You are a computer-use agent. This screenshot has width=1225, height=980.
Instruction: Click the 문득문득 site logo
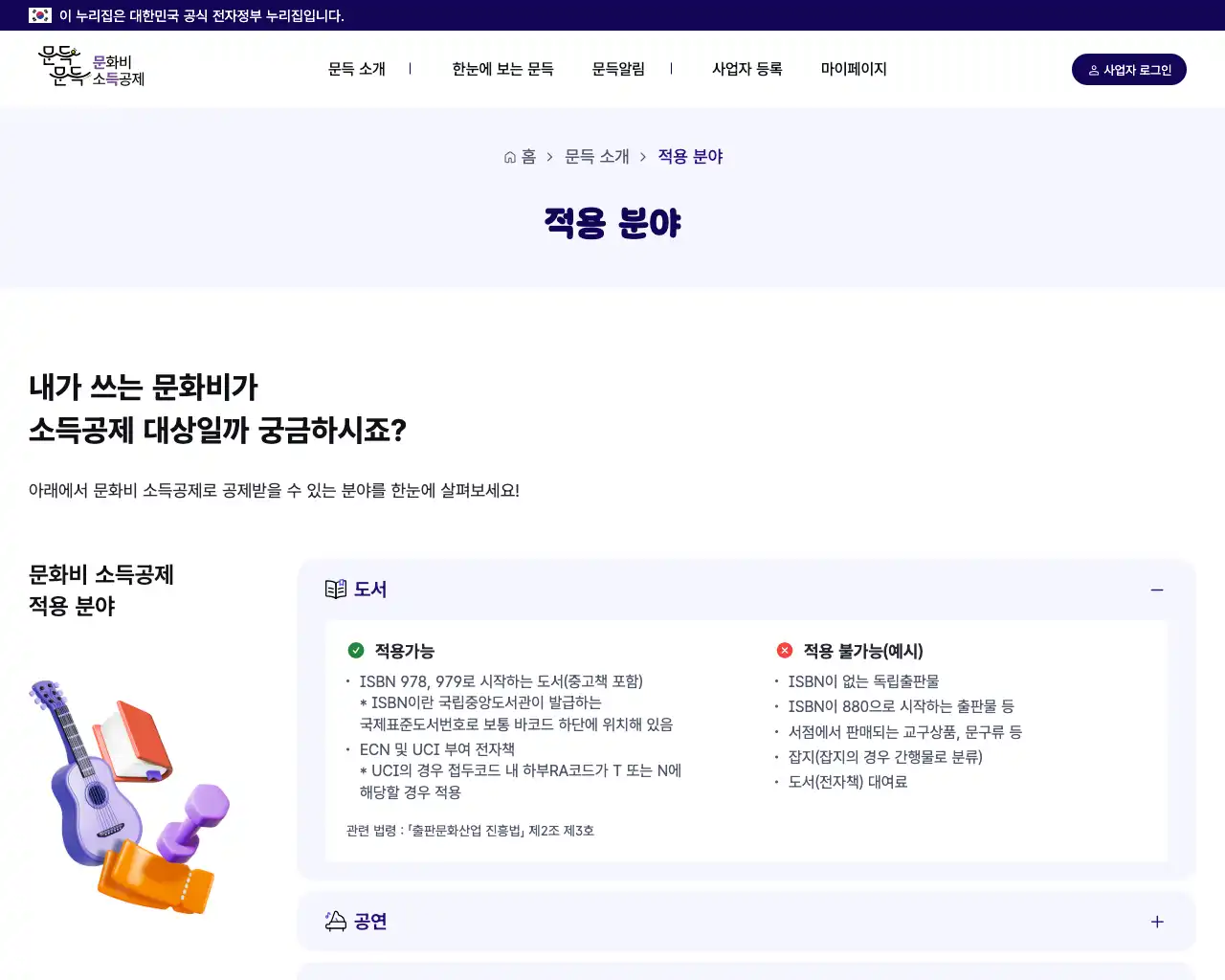click(91, 67)
